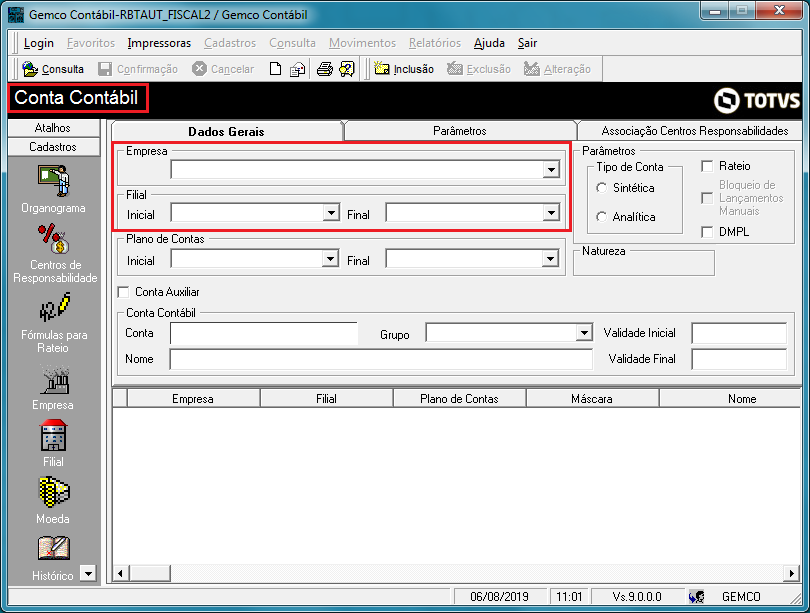Open the Moeda coins sidebar icon
This screenshot has height=613, width=810.
54,492
